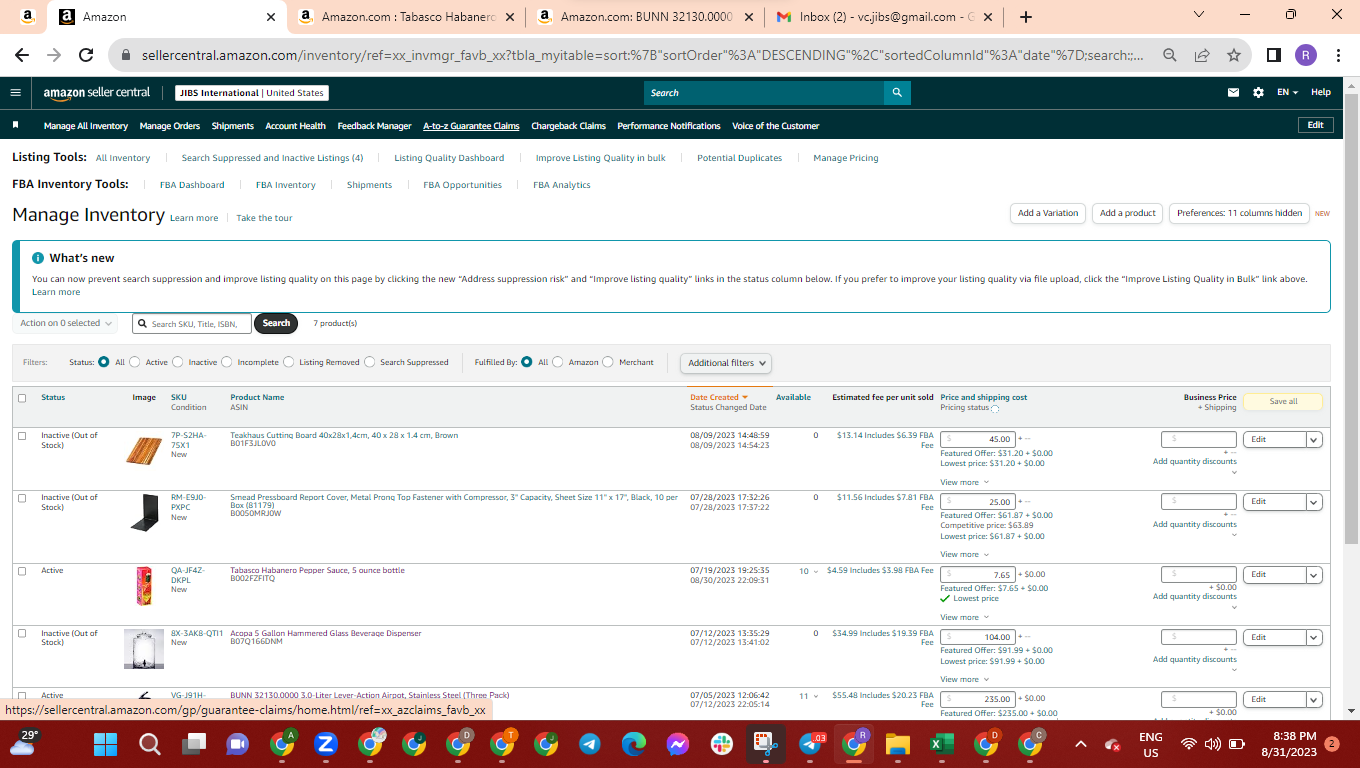The image size is (1360, 768).
Task: Open Excel from the taskbar
Action: (x=942, y=744)
